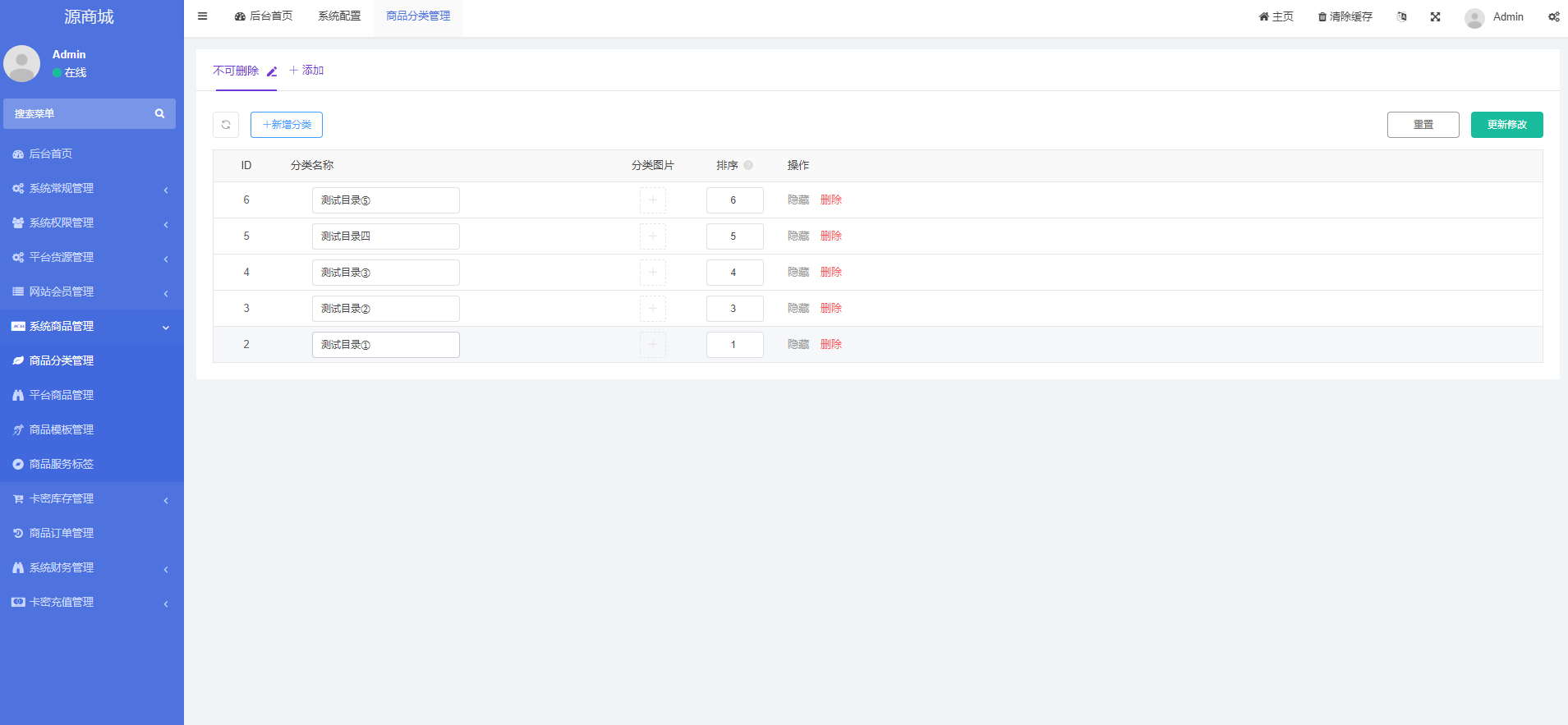Click the 重置 button
The width and height of the screenshot is (1568, 725).
click(x=1423, y=125)
